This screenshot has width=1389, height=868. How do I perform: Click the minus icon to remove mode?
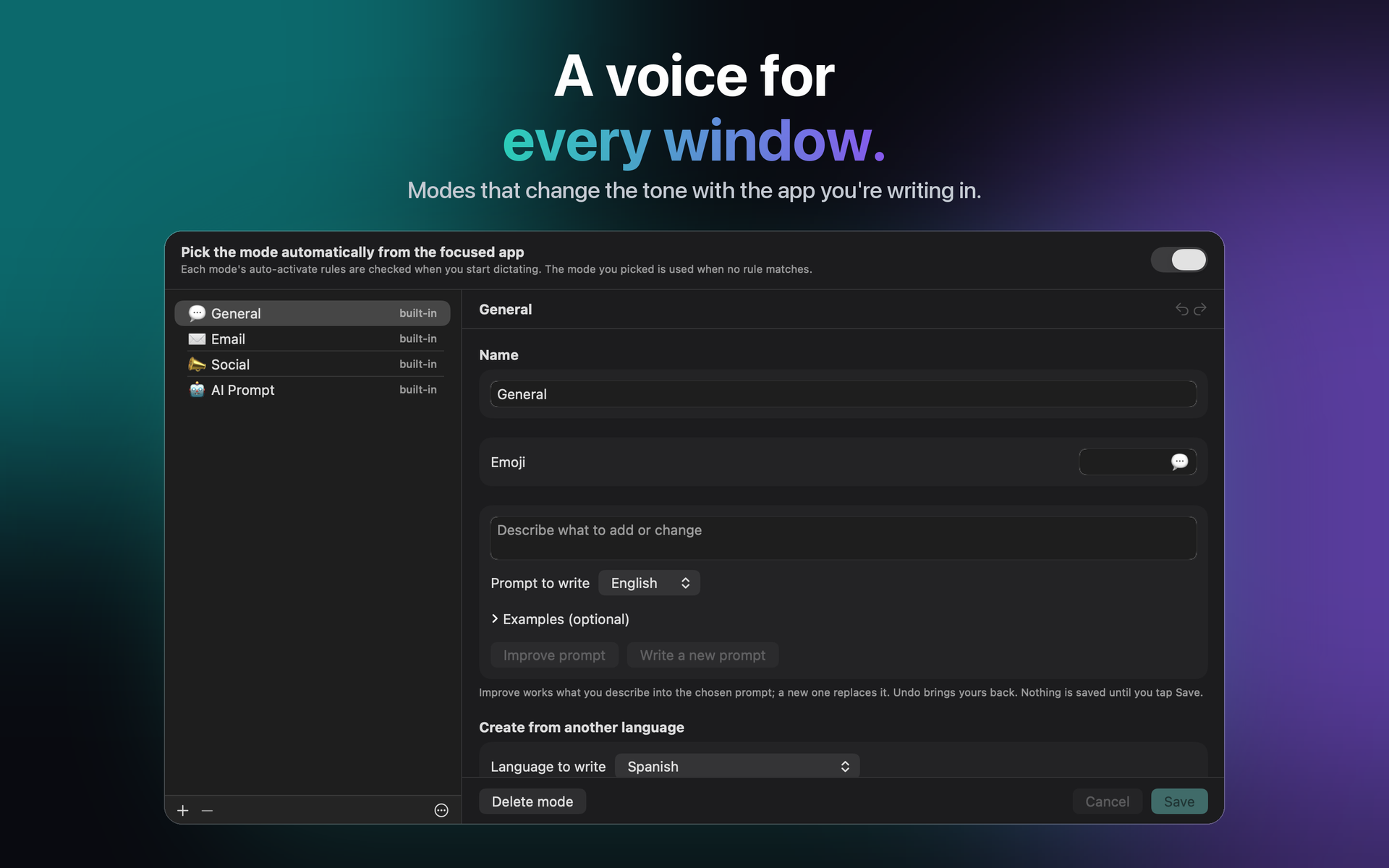pos(208,811)
